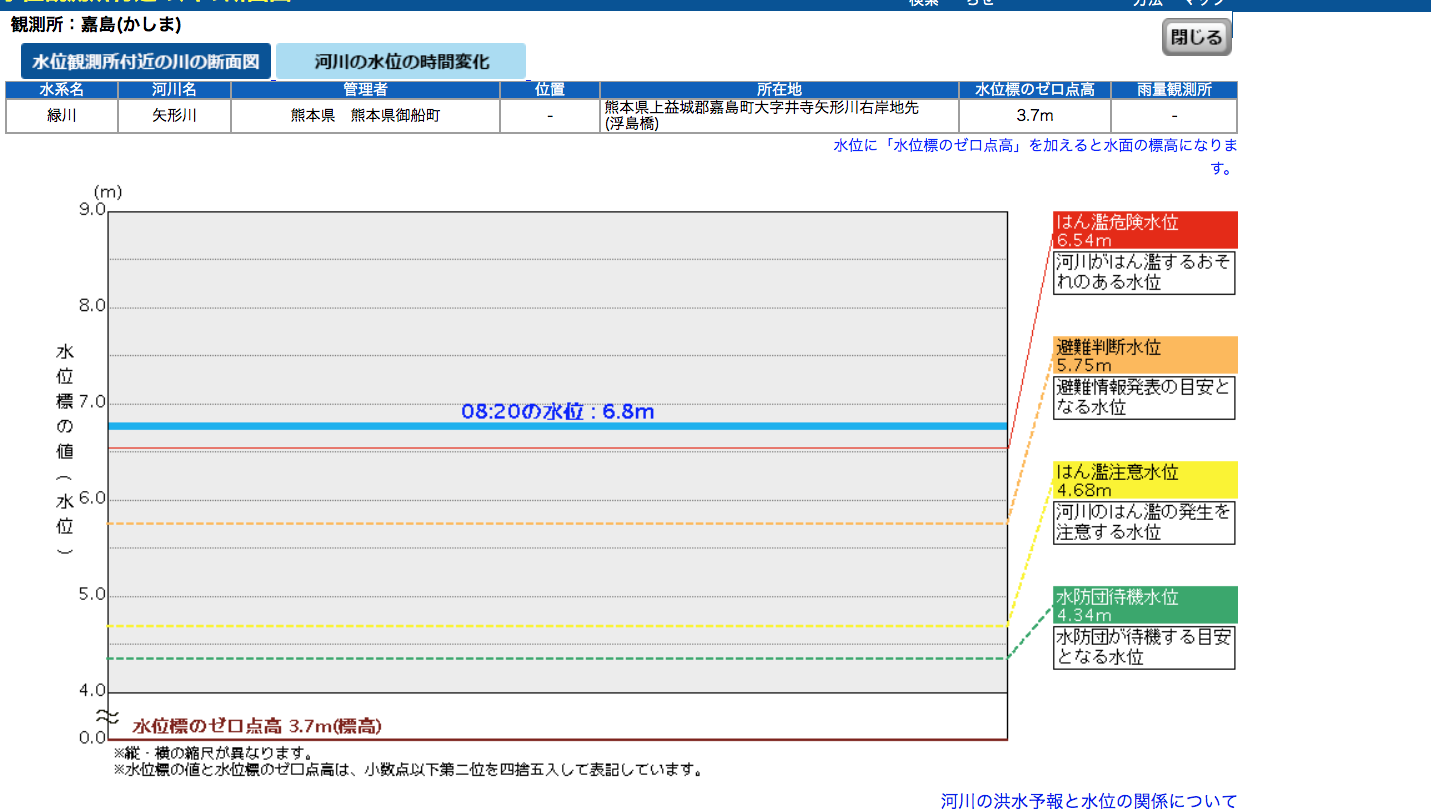The width and height of the screenshot is (1431, 809).
Task: Click the green 水防団待機水位 4.34m legend box
Action: [x=1145, y=605]
